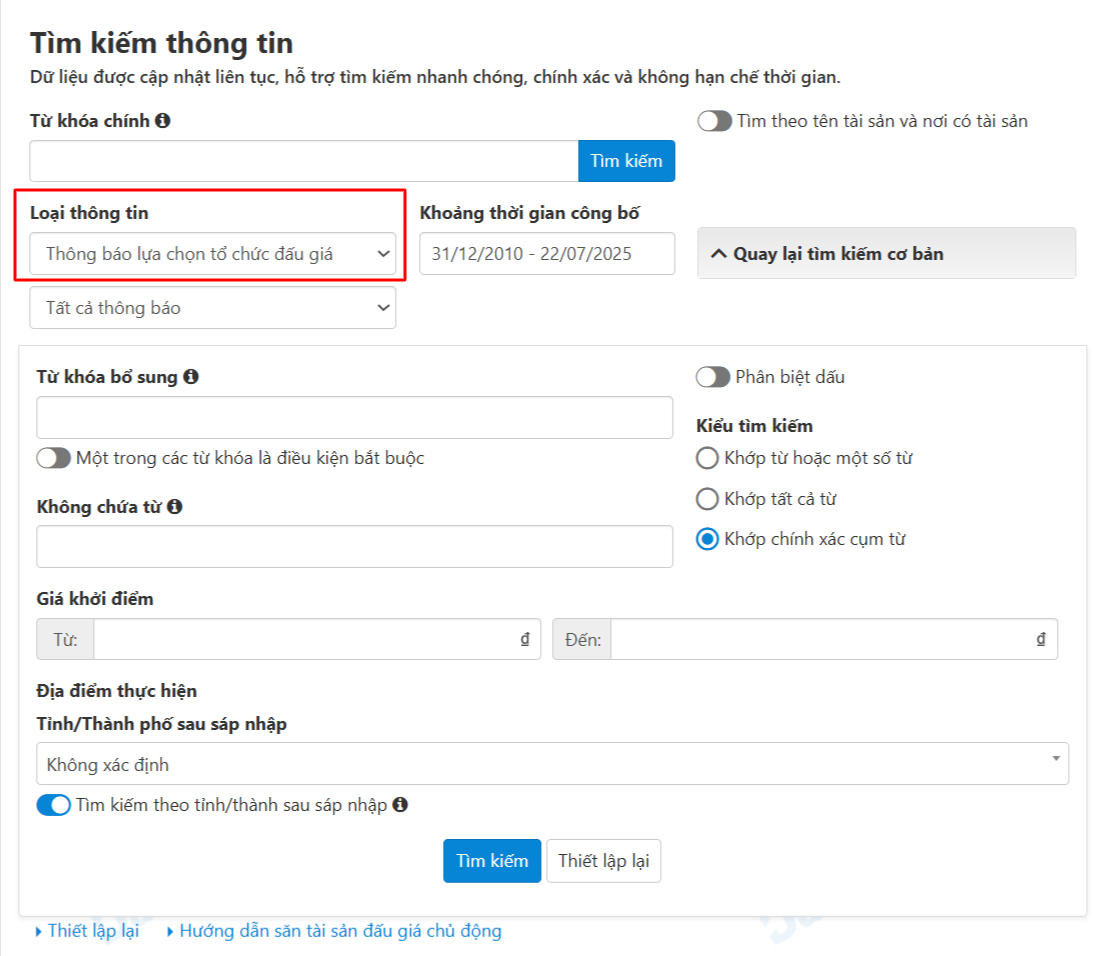Open Loại thông tin dropdown
This screenshot has width=1107, height=956.
point(213,253)
